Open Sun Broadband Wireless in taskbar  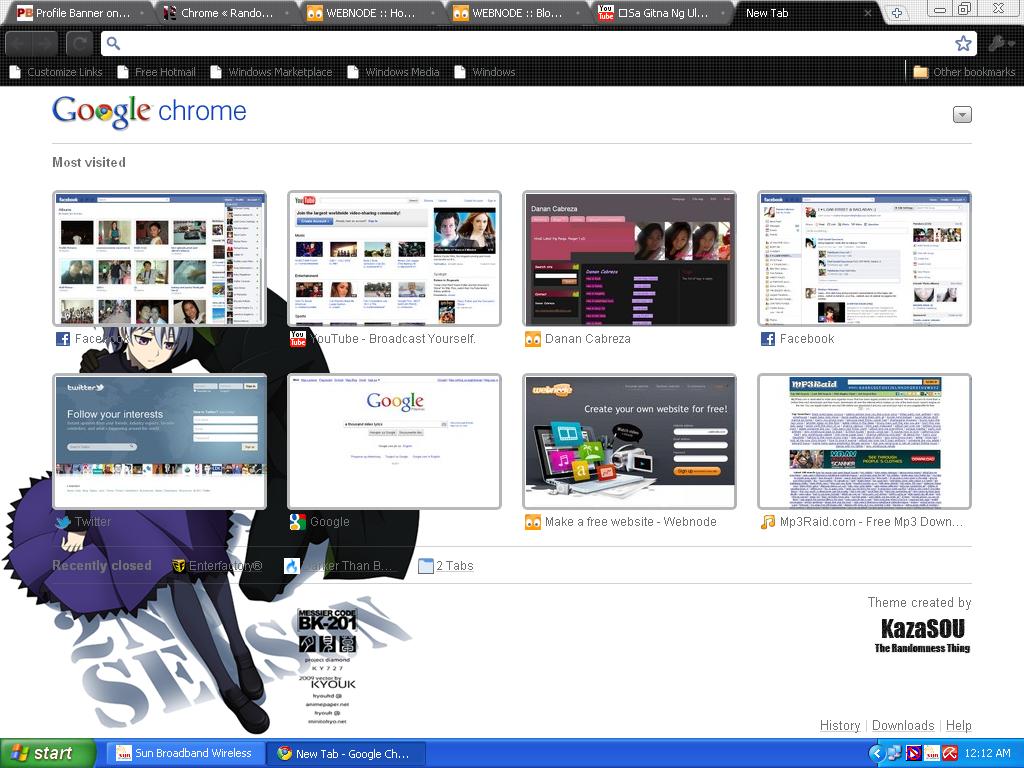tap(184, 753)
